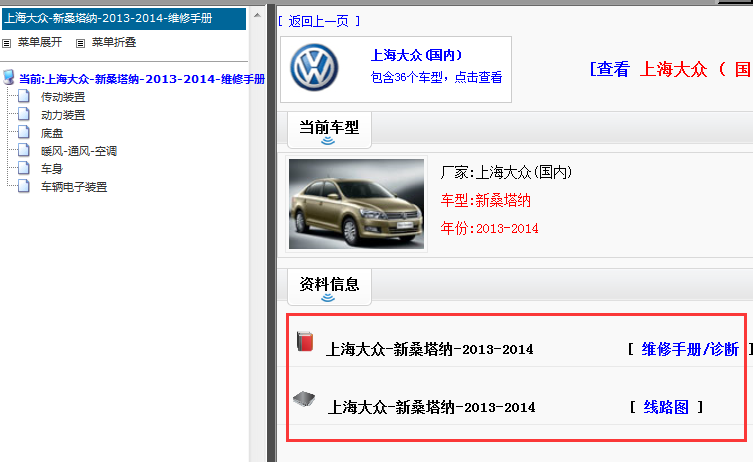Click the page icon next to 暖风-通风-空调

point(24,150)
